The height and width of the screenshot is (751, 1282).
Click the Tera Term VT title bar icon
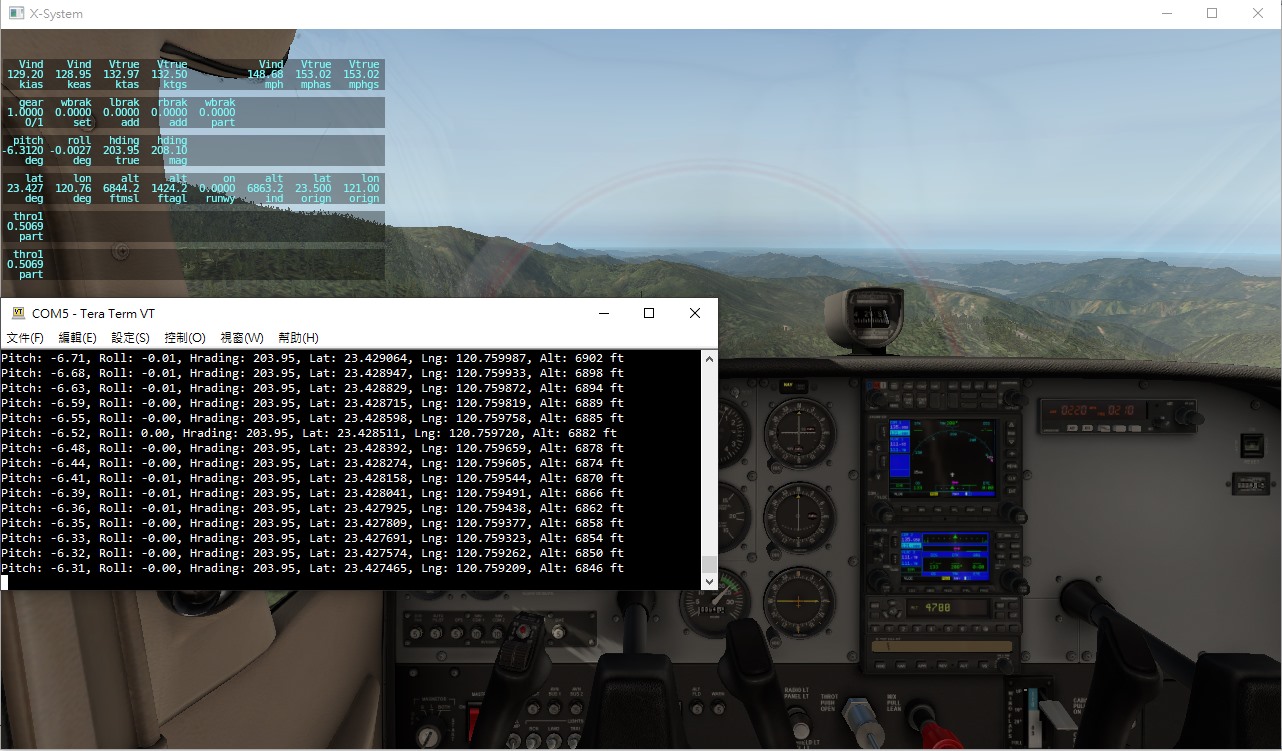[x=17, y=313]
